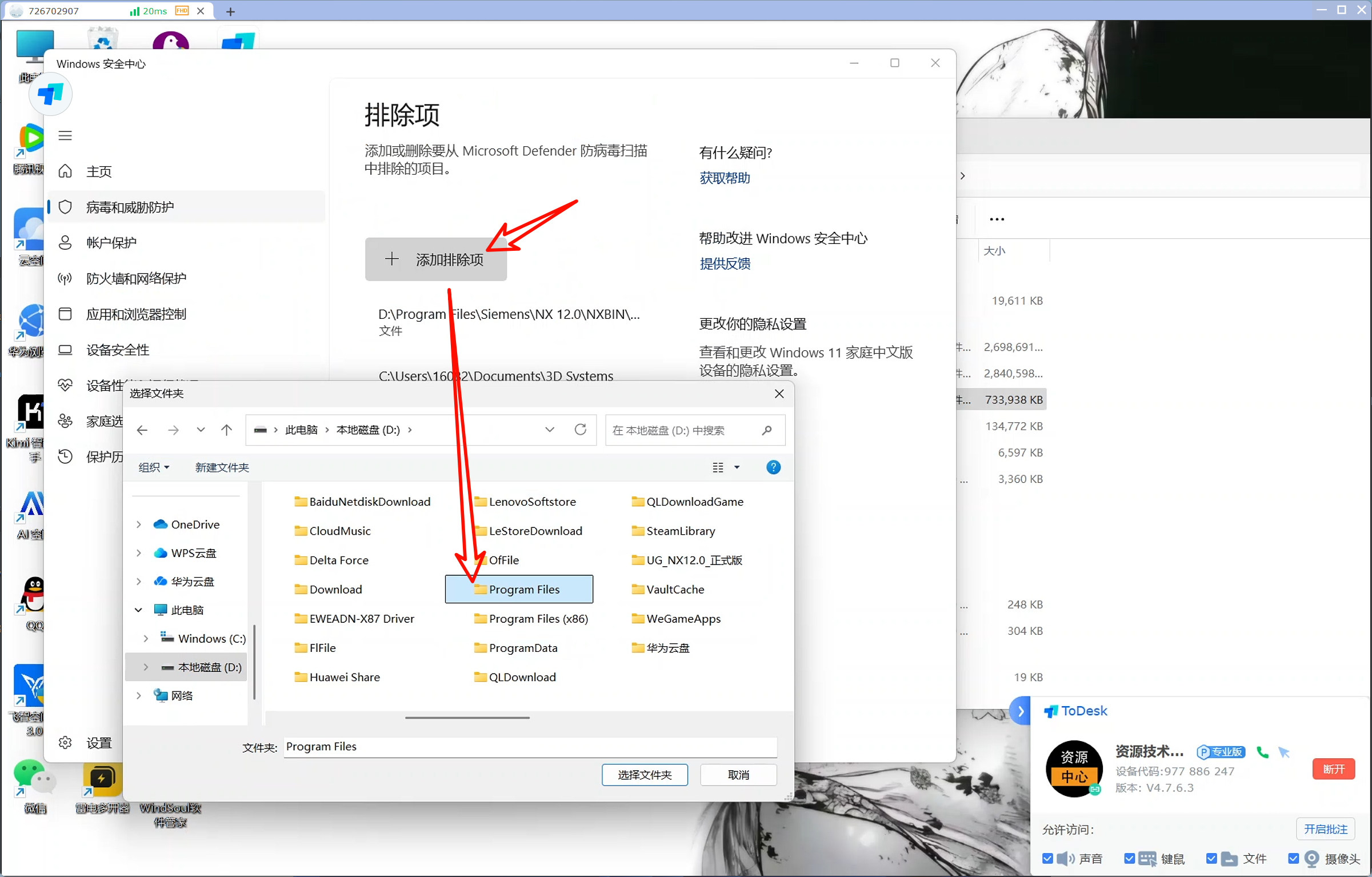This screenshot has height=877, width=1372.
Task: Go up one folder level
Action: [227, 430]
